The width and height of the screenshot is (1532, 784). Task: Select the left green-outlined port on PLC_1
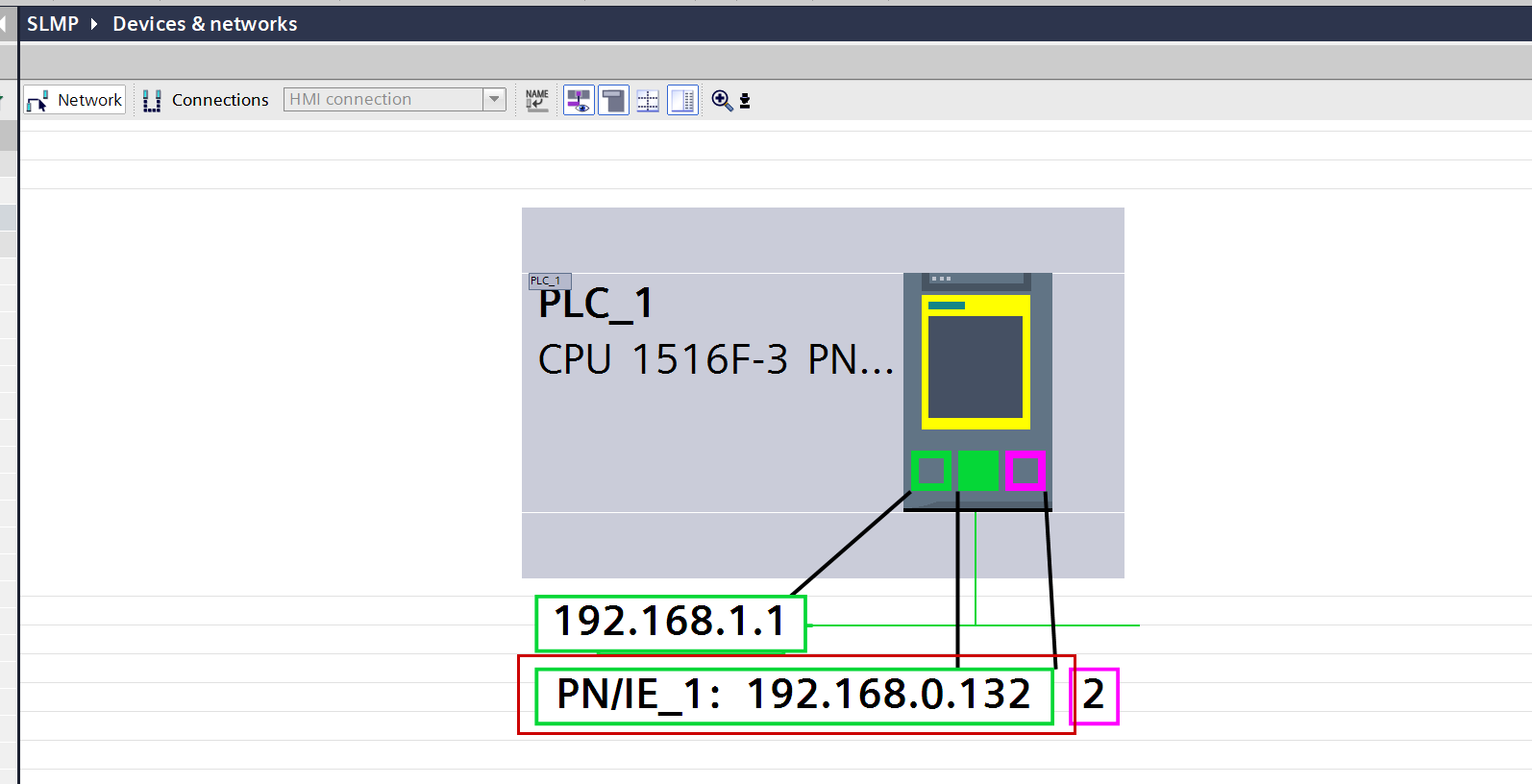coord(930,471)
